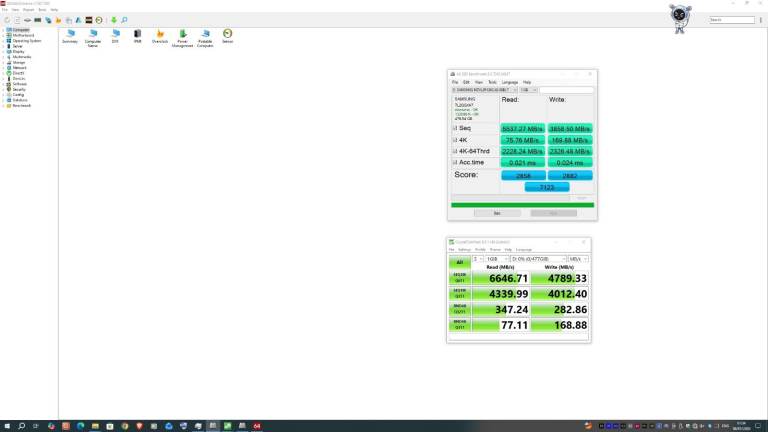Image resolution: width=768 pixels, height=432 pixels.
Task: Toggle the Seq test checkbox in AS SSD
Action: [x=454, y=128]
